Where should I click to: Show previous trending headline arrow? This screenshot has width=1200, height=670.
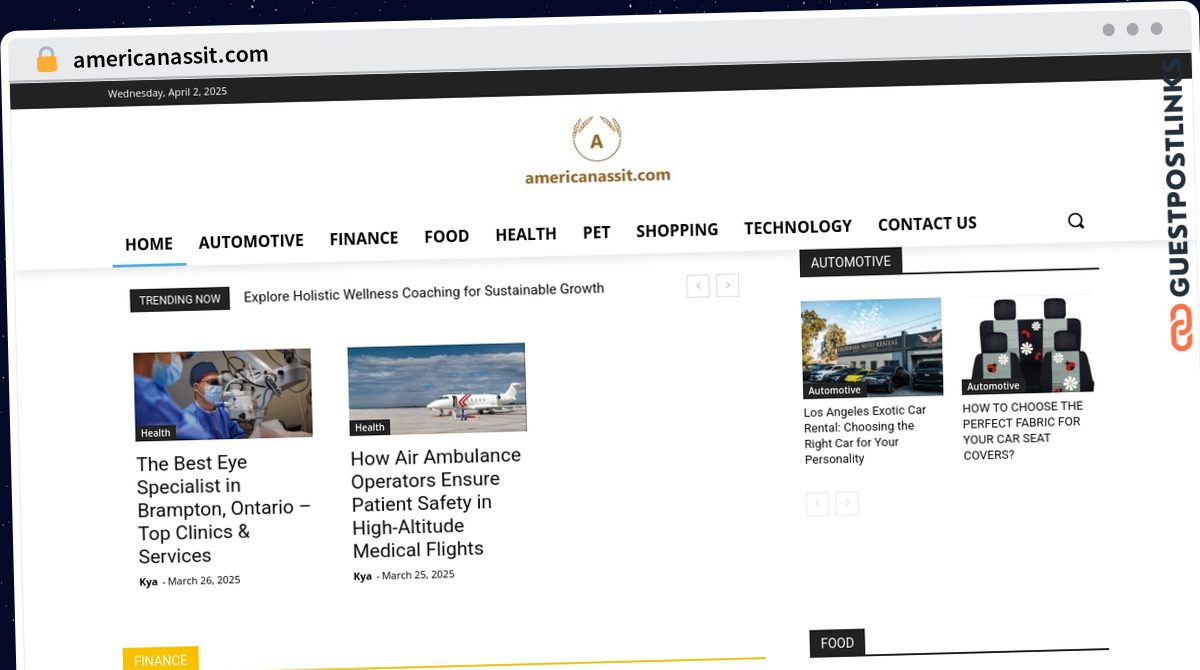pos(698,286)
